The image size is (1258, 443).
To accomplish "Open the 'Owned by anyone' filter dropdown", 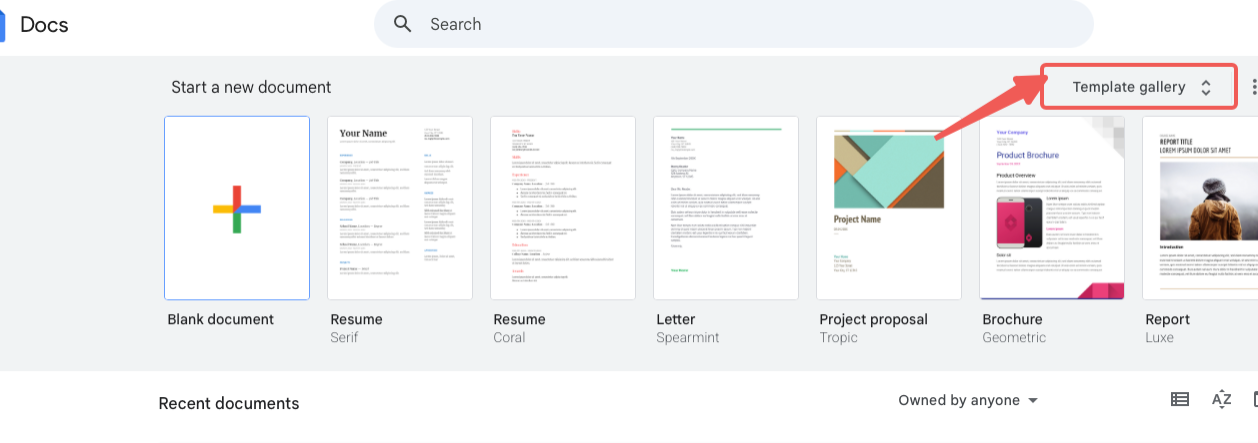I will pyautogui.click(x=968, y=400).
